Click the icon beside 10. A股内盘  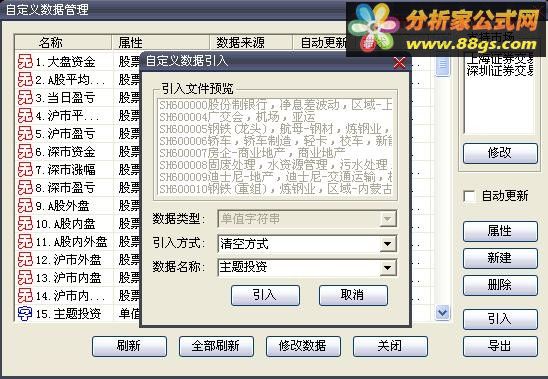point(25,224)
